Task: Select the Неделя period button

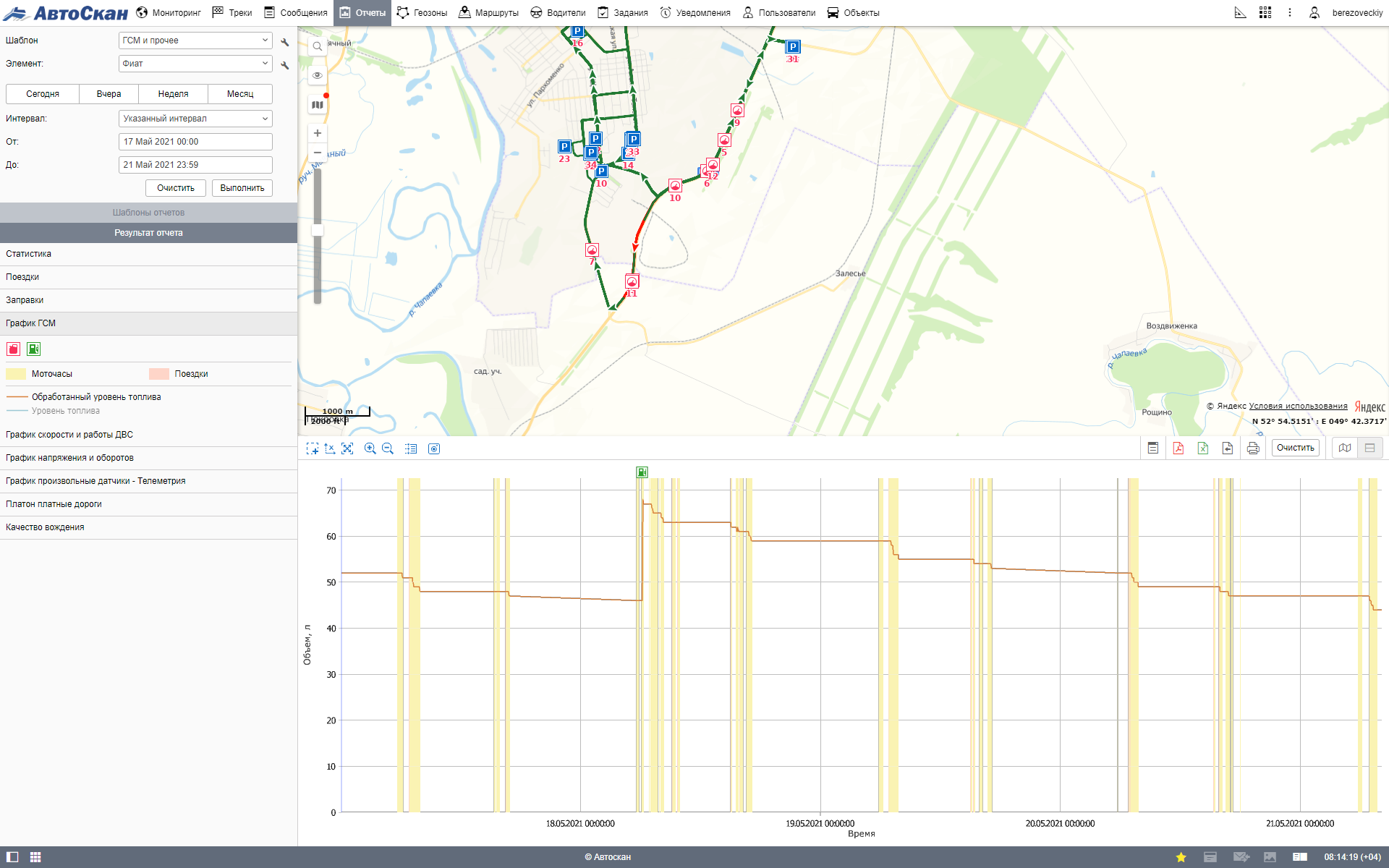Action: point(173,94)
